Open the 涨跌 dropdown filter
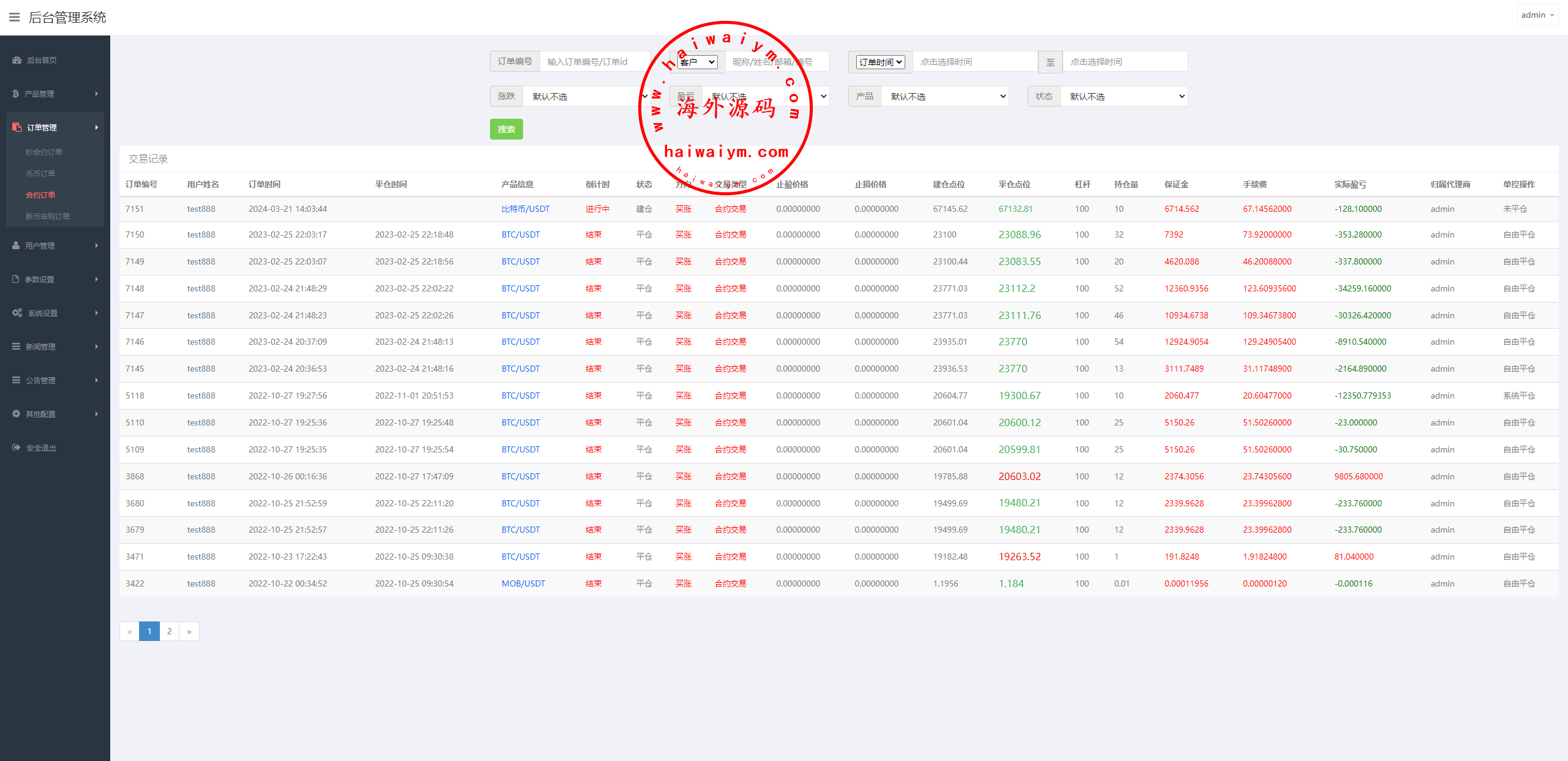This screenshot has height=761, width=1568. point(587,97)
